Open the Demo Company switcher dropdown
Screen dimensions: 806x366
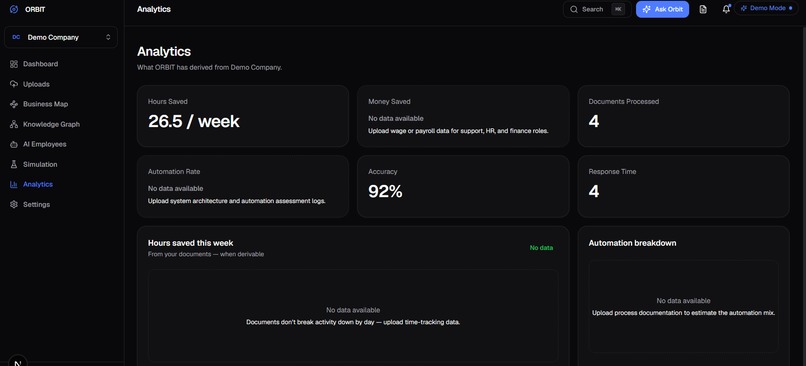[61, 38]
